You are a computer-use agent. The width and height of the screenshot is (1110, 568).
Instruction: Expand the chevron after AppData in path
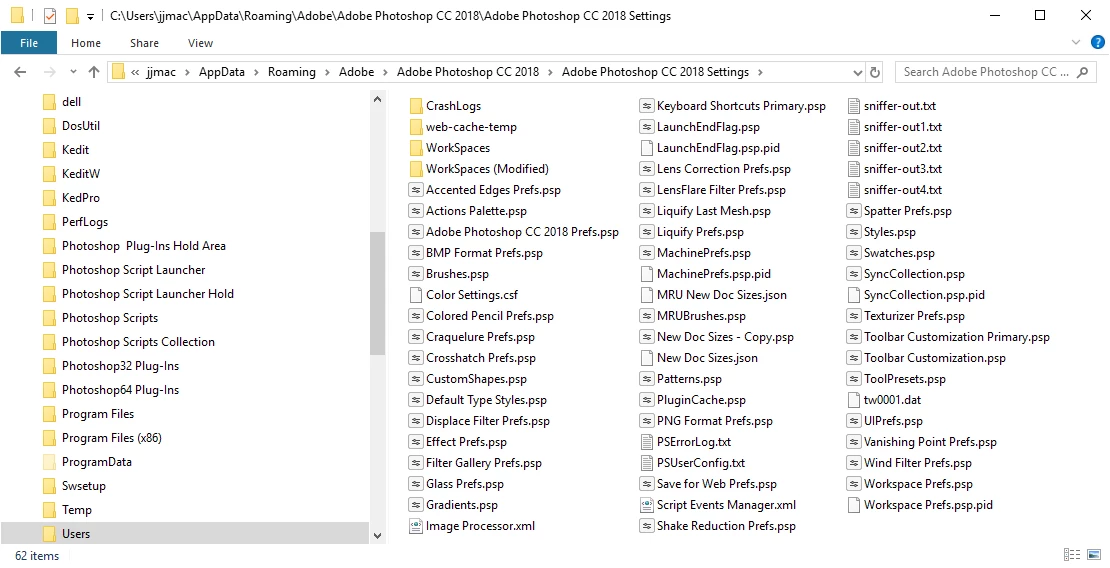click(x=256, y=72)
